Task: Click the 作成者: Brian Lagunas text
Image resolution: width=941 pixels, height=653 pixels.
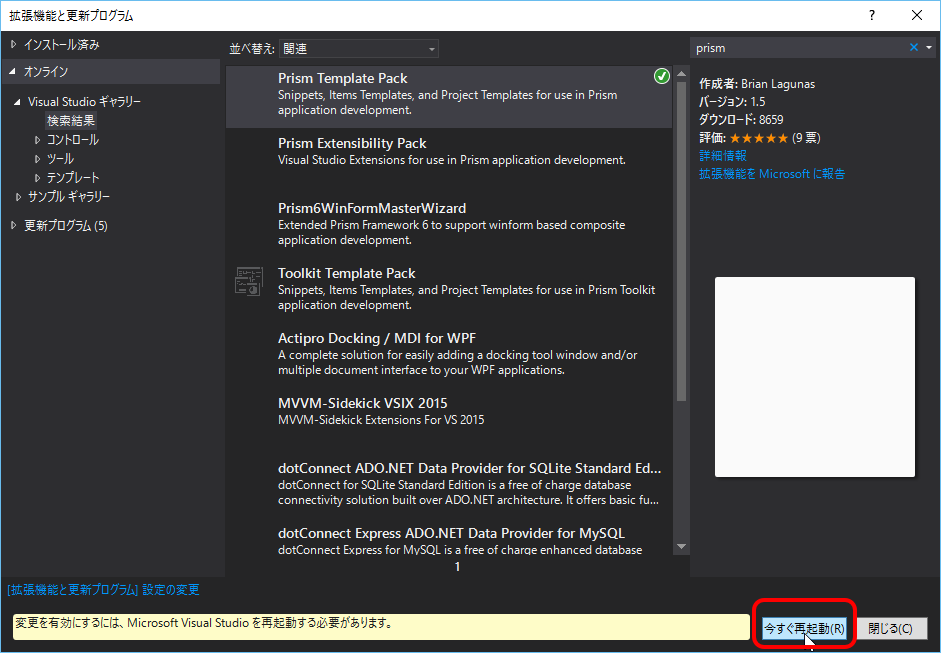Action: click(x=757, y=84)
